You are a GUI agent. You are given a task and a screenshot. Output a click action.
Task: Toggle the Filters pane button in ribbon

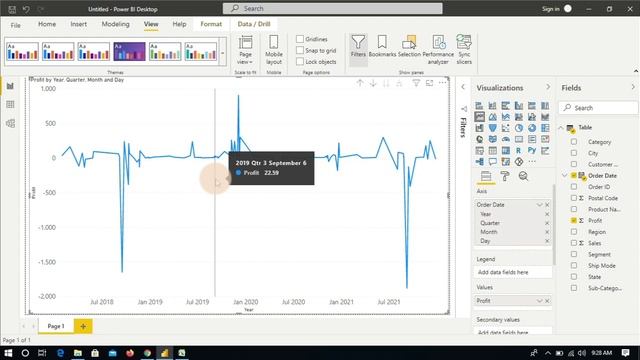point(358,50)
